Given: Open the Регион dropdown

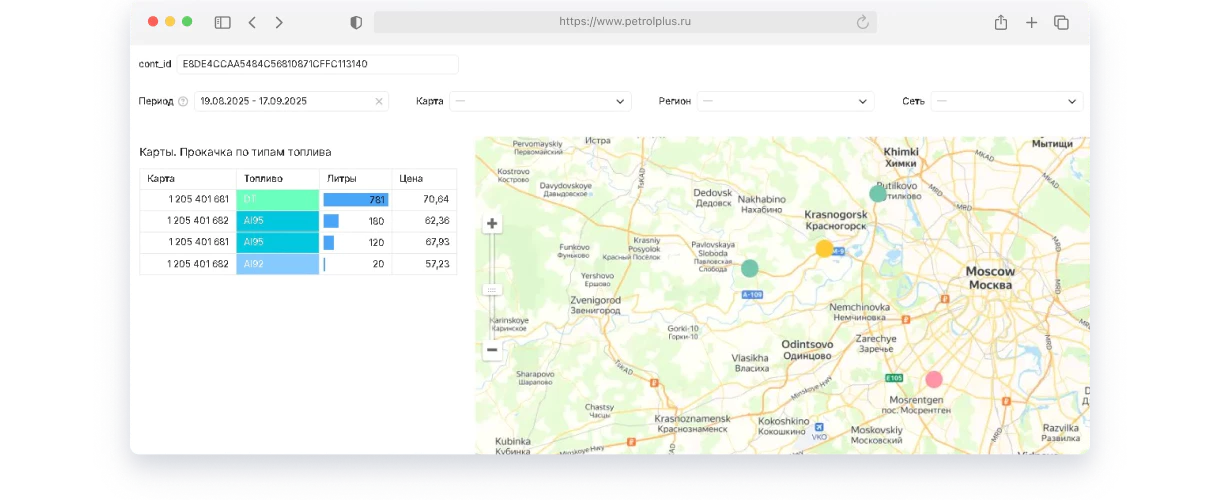Looking at the screenshot, I should (x=785, y=101).
